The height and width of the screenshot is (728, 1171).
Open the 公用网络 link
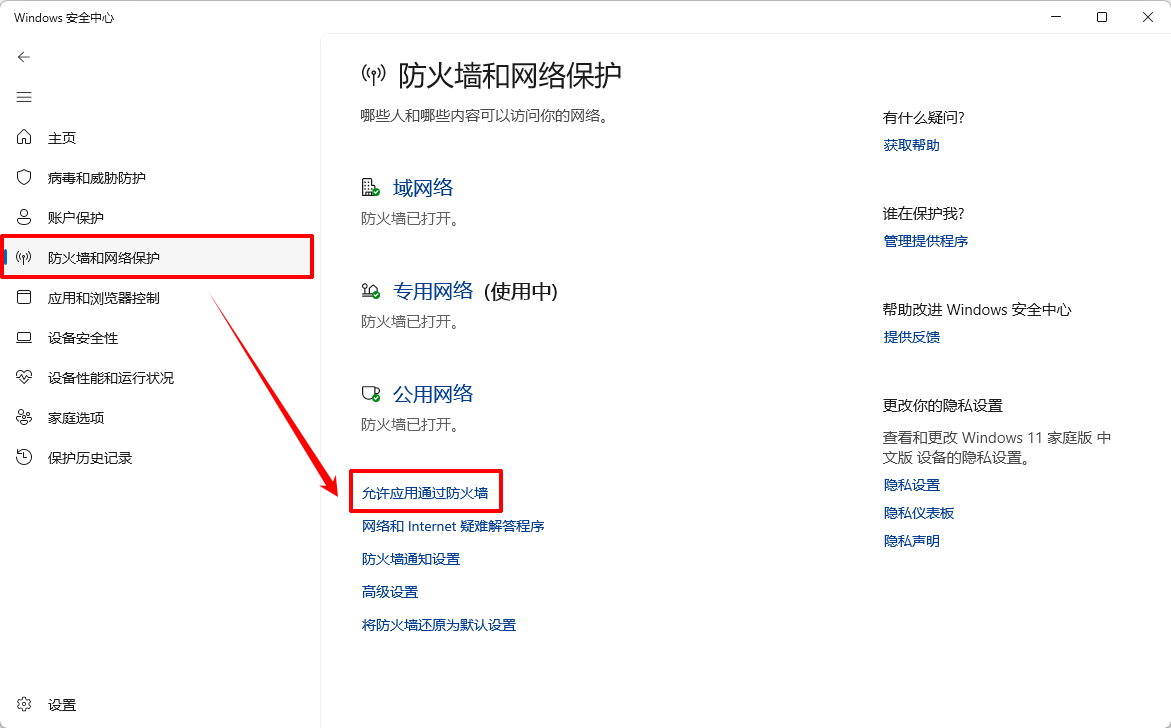(433, 393)
